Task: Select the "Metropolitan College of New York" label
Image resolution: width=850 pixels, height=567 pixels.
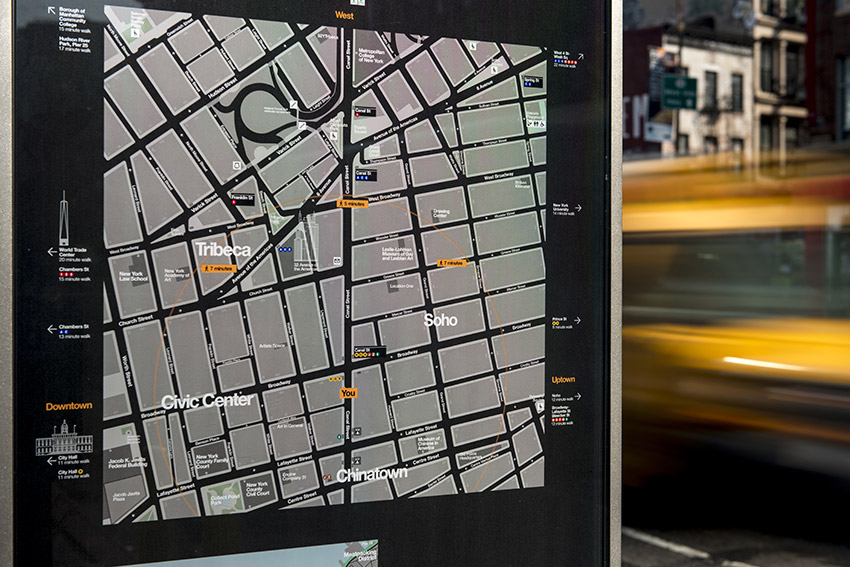Action: point(371,56)
